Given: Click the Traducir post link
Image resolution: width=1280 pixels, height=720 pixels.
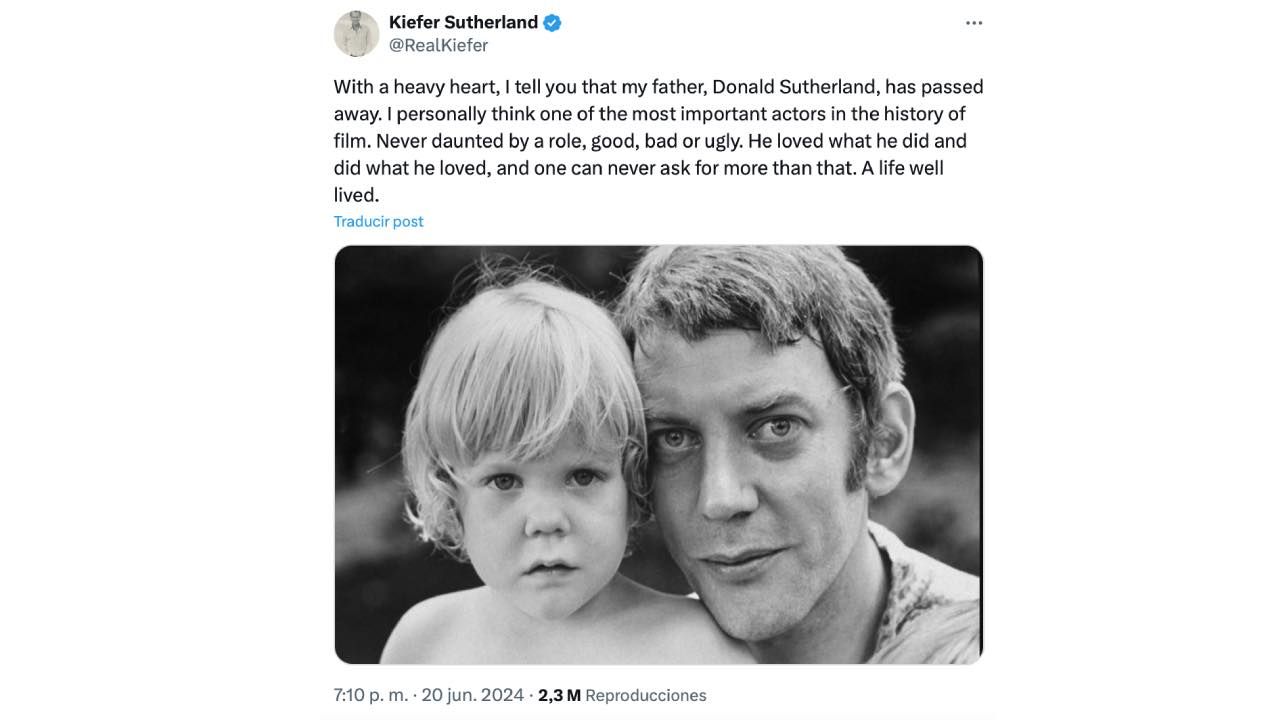Looking at the screenshot, I should 378,221.
